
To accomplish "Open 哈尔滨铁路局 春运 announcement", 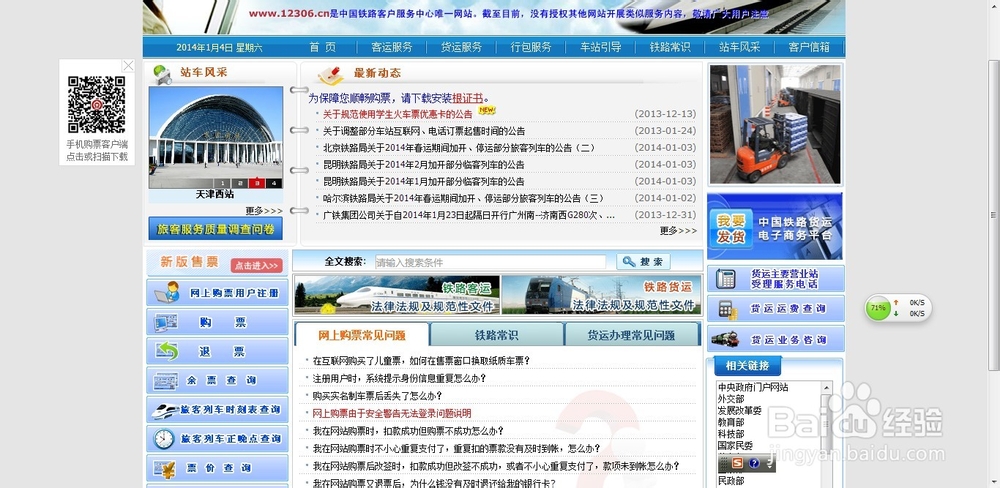I will (463, 198).
